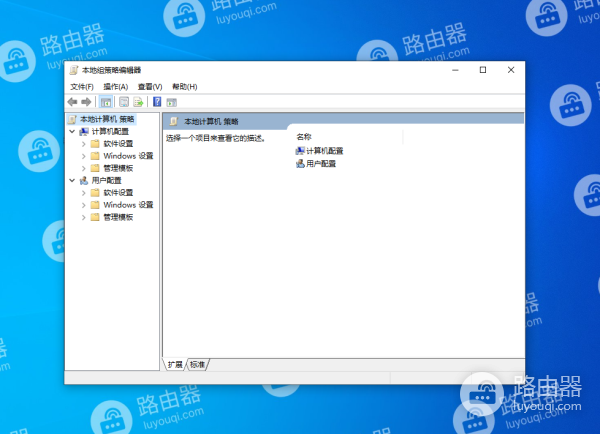
Task: Open the 文件(F) menu
Action: (x=82, y=87)
